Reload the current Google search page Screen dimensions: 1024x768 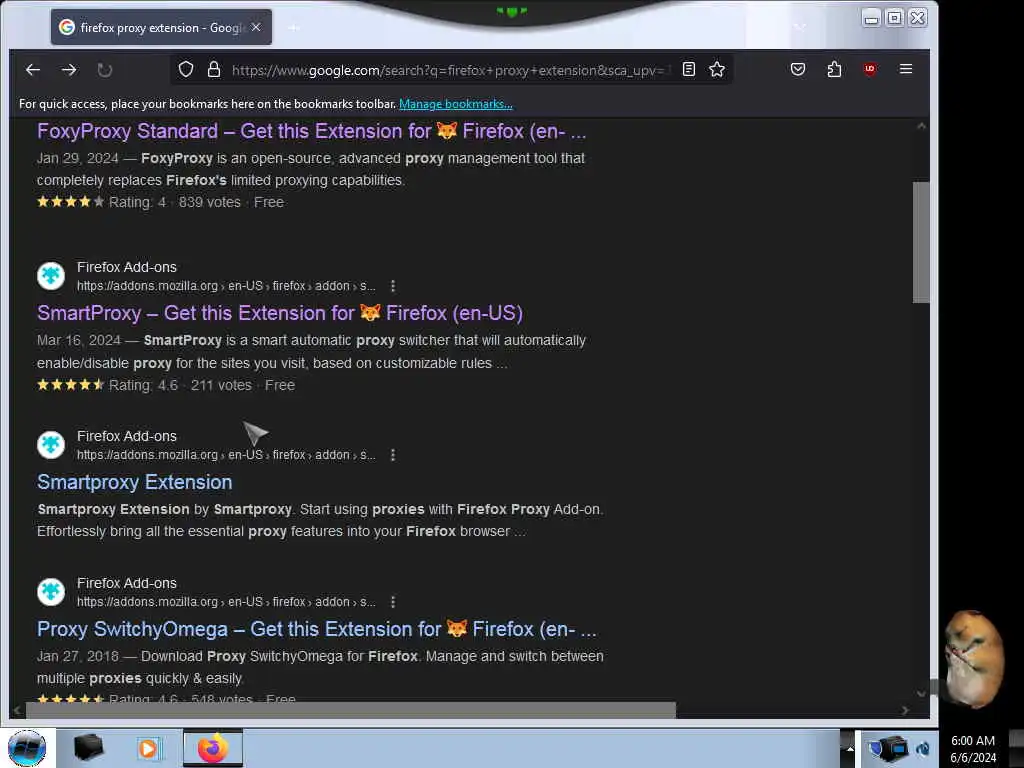[104, 70]
